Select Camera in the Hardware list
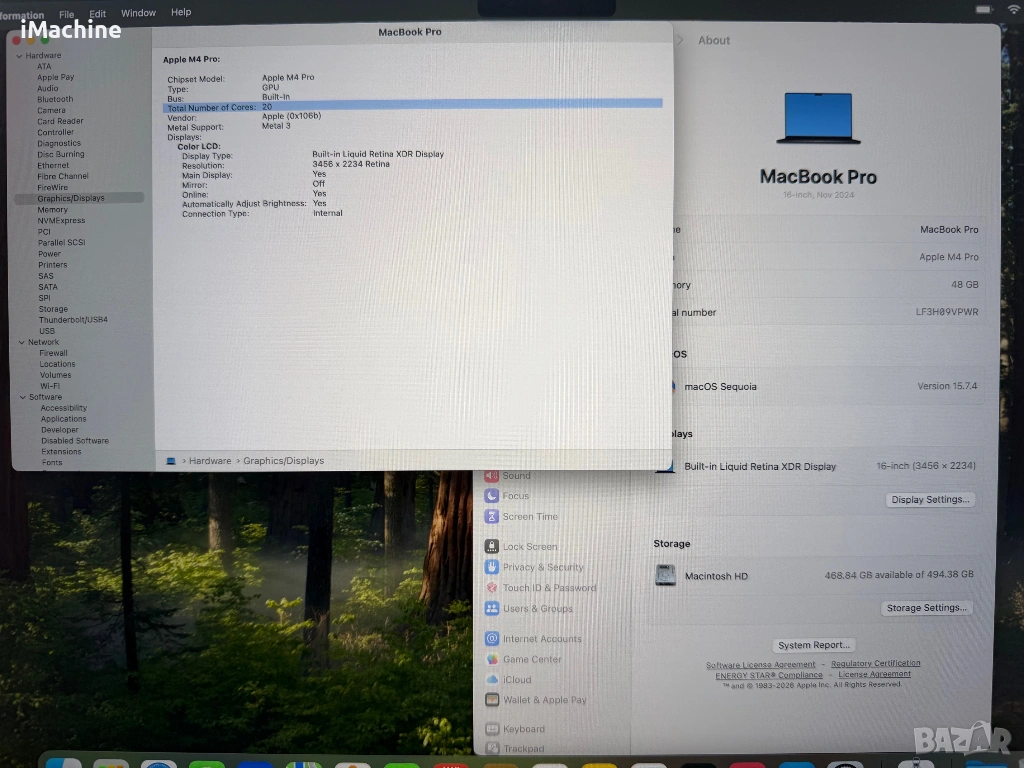 [51, 110]
